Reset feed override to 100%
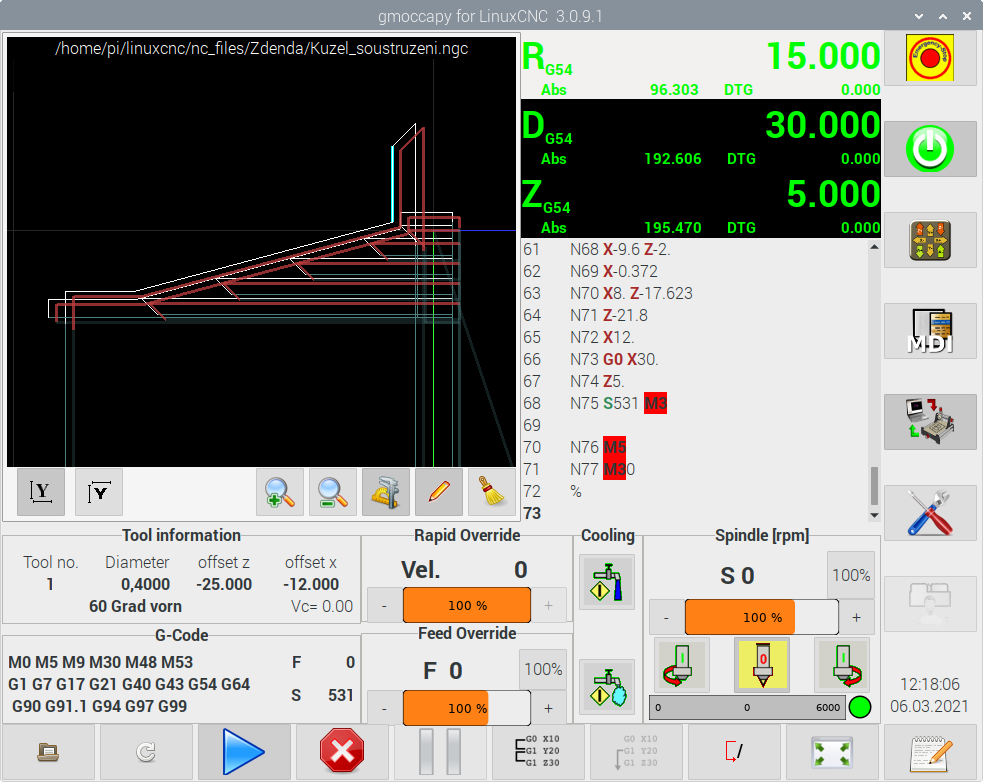The width and height of the screenshot is (983, 782). (x=543, y=669)
